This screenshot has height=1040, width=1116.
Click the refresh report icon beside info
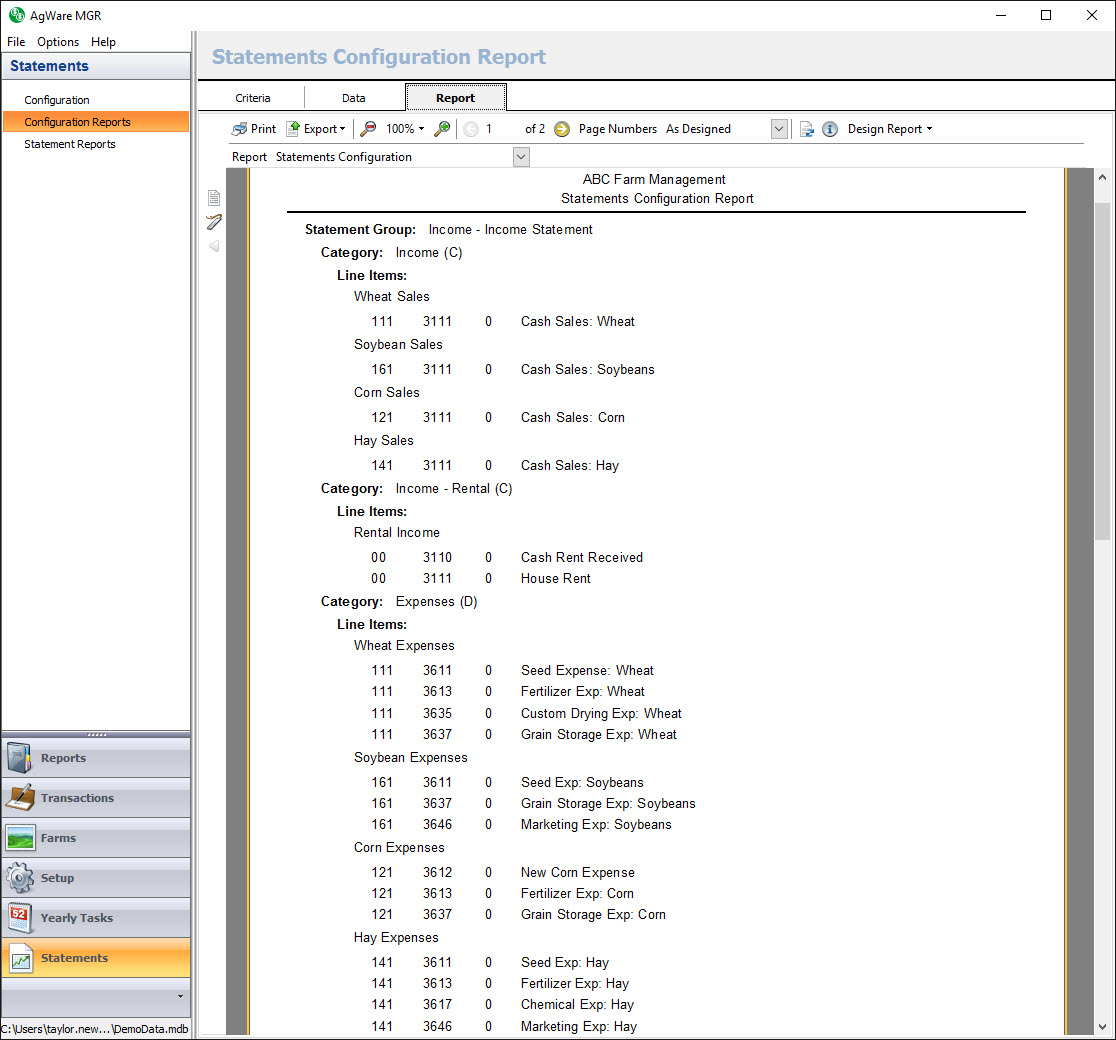pos(806,129)
